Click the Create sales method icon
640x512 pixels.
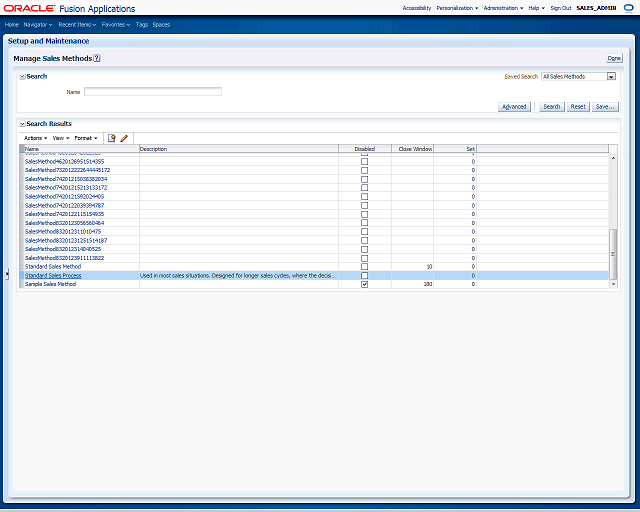coord(111,138)
